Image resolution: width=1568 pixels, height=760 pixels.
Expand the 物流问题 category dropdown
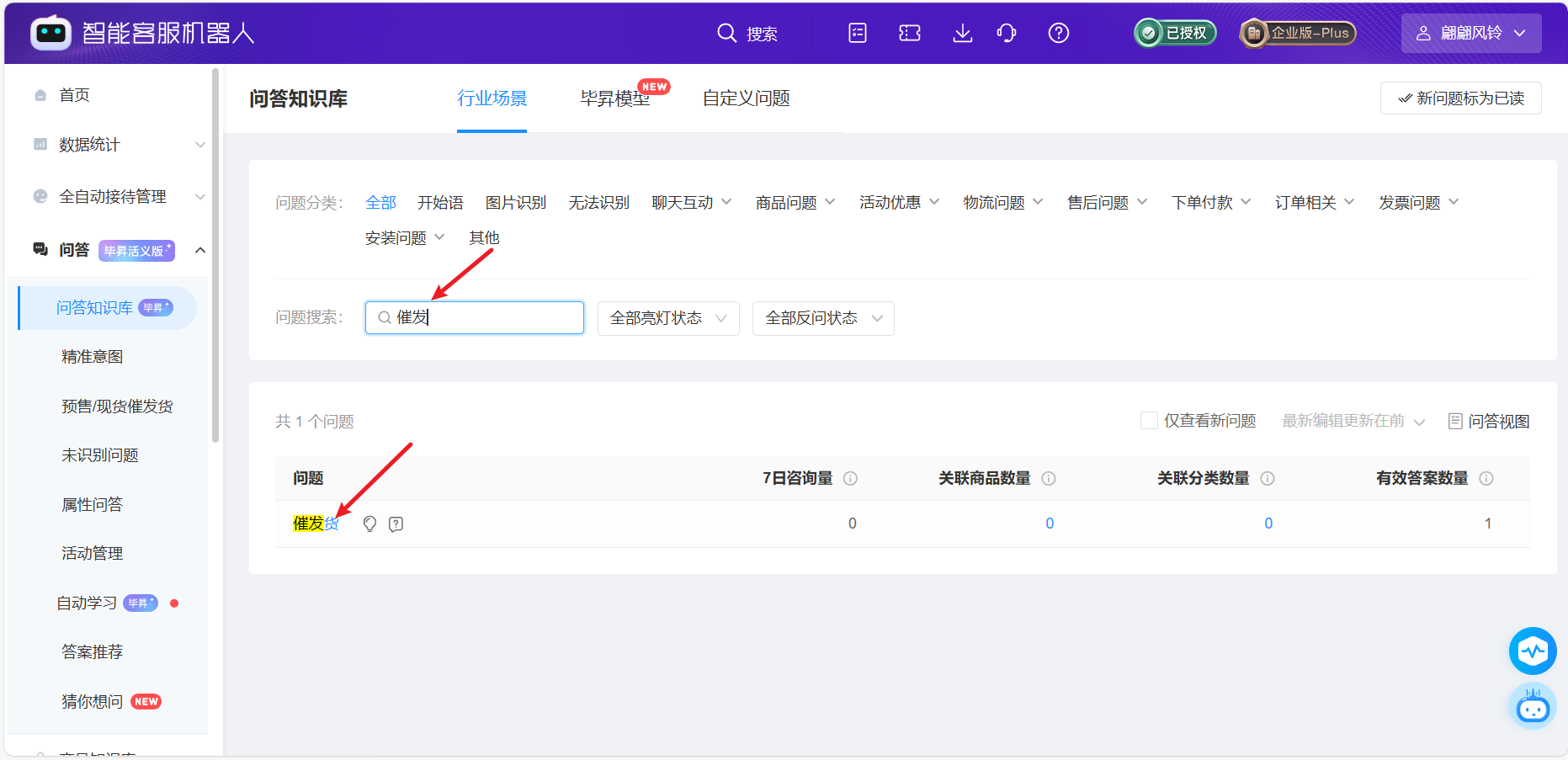point(1003,203)
